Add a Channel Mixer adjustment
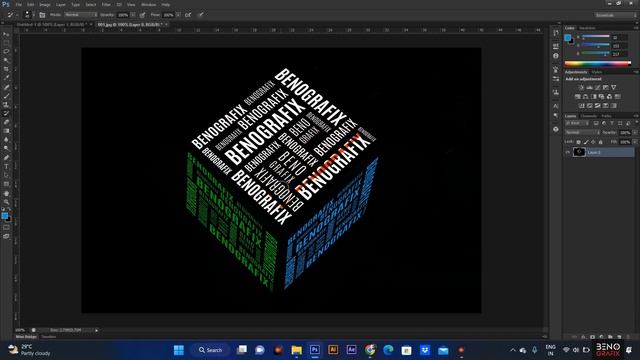Viewport: 640px width, 360px height. pos(609,97)
